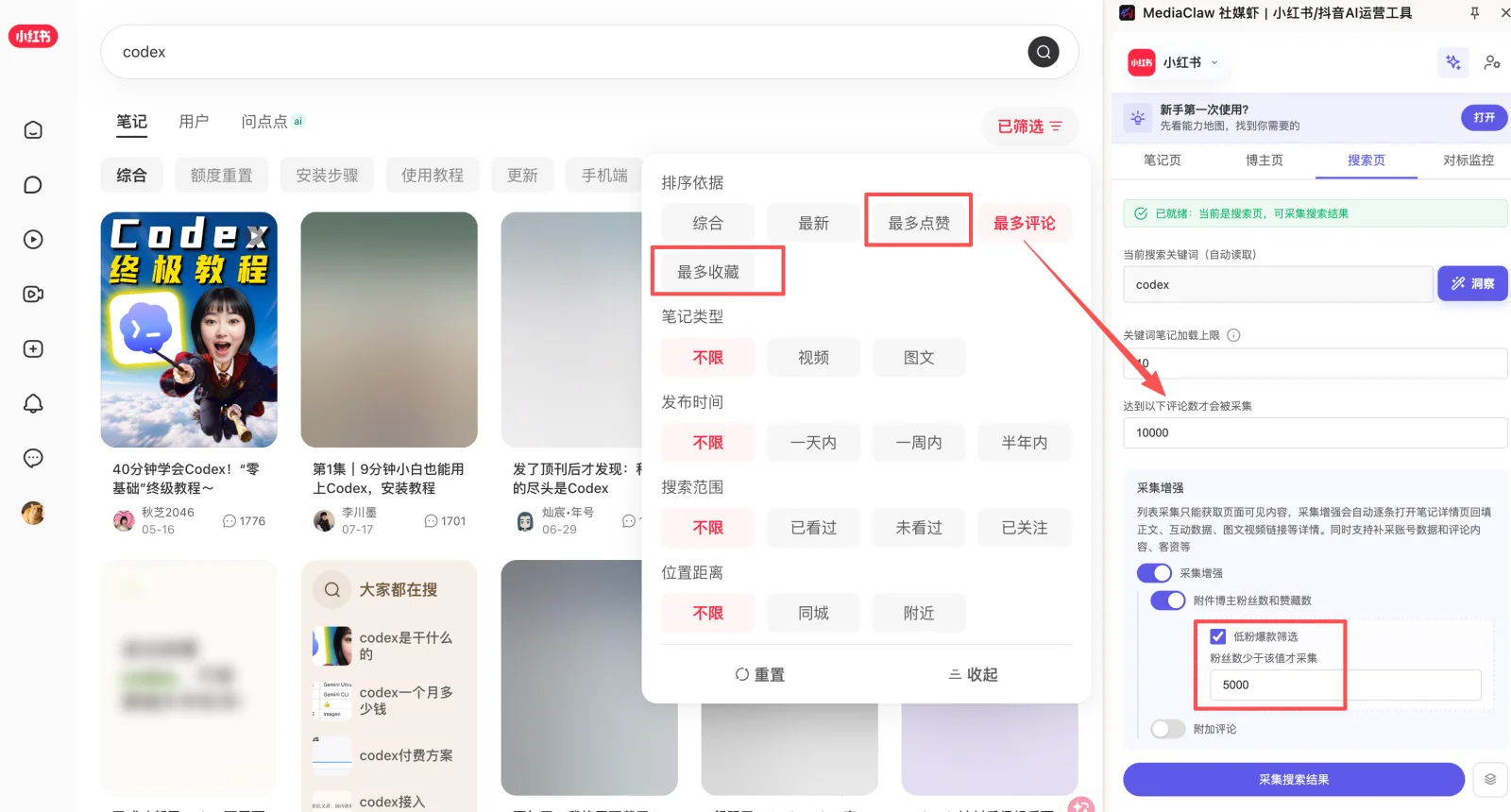Switch to the 问点点 AI tab
Image resolution: width=1511 pixels, height=812 pixels.
[x=272, y=122]
